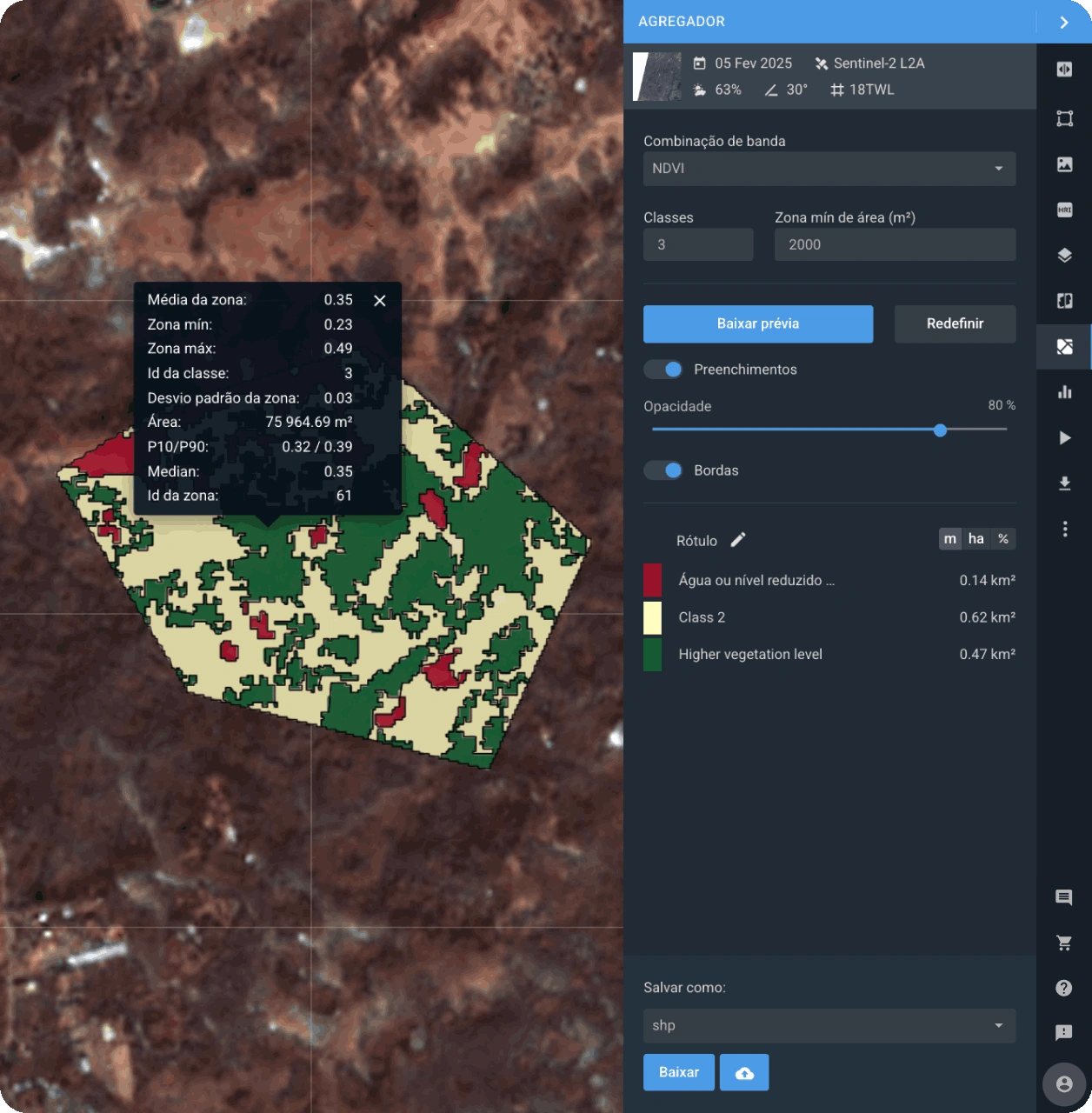Open the shopping cart panel

pos(1064,941)
